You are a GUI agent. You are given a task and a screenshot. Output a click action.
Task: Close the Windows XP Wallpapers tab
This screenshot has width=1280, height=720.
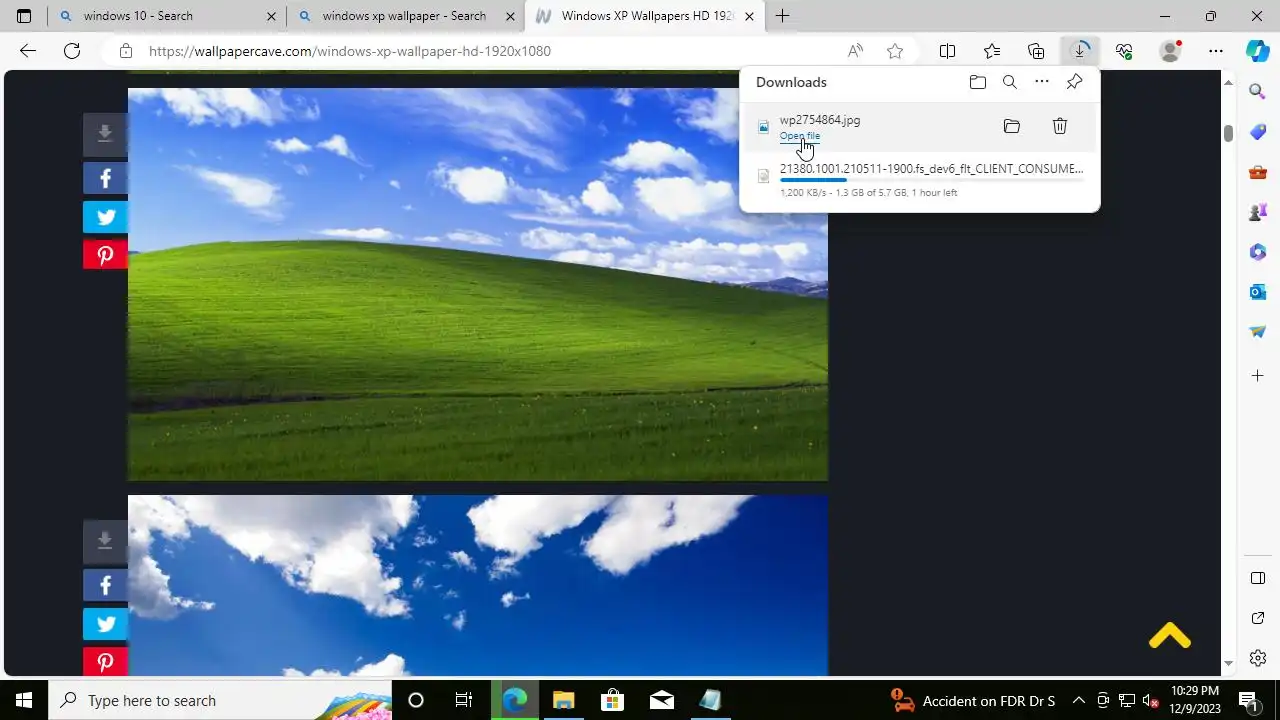[749, 16]
